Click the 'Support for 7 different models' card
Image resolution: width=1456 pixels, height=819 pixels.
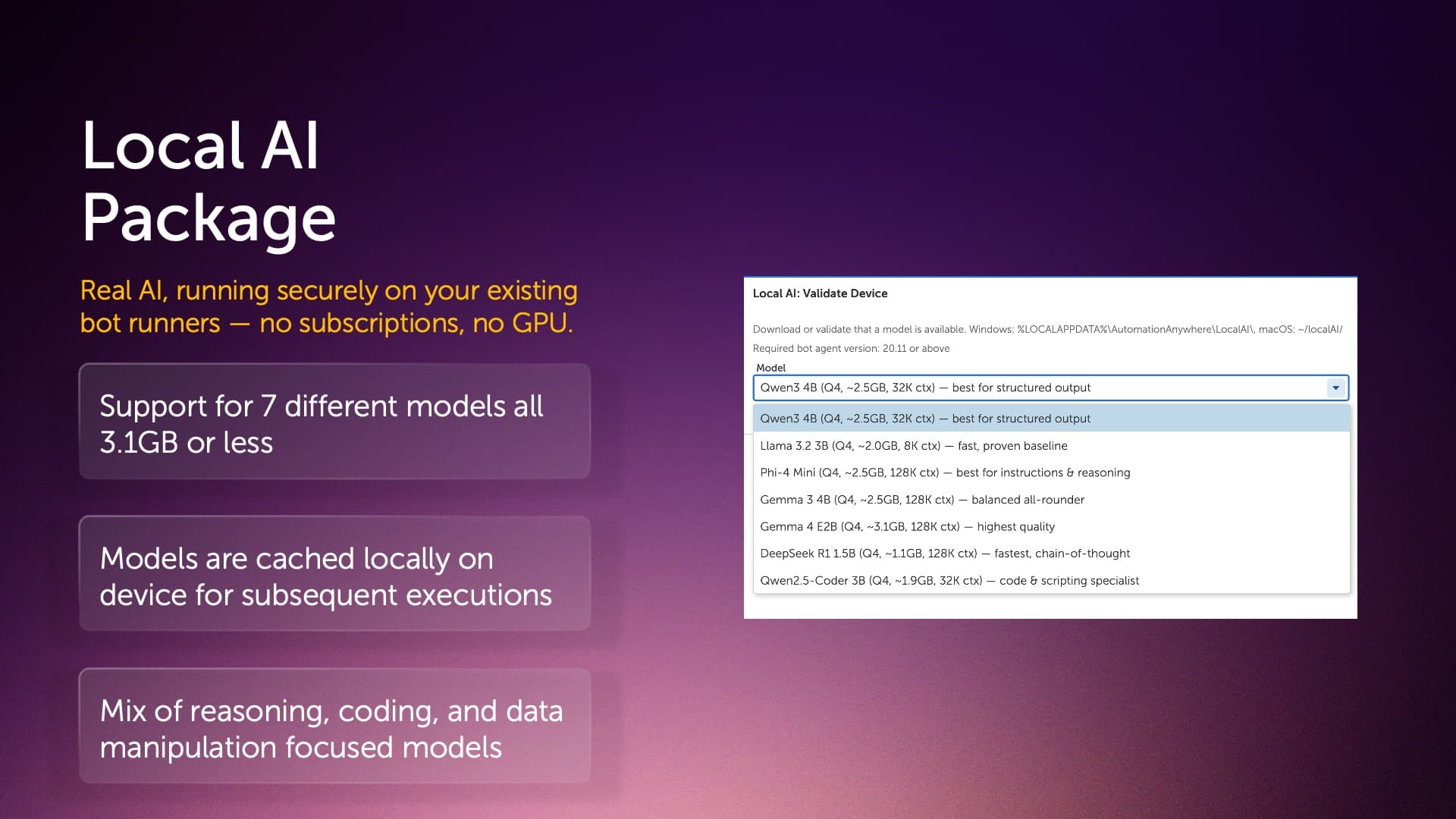(334, 422)
